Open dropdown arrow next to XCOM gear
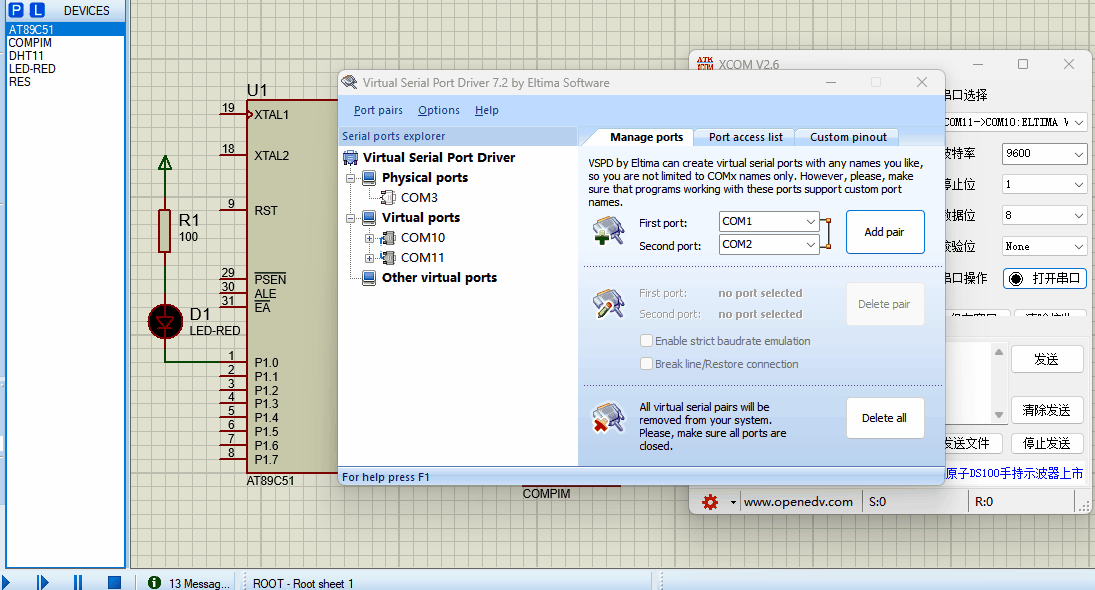The height and width of the screenshot is (590, 1095). [x=733, y=502]
